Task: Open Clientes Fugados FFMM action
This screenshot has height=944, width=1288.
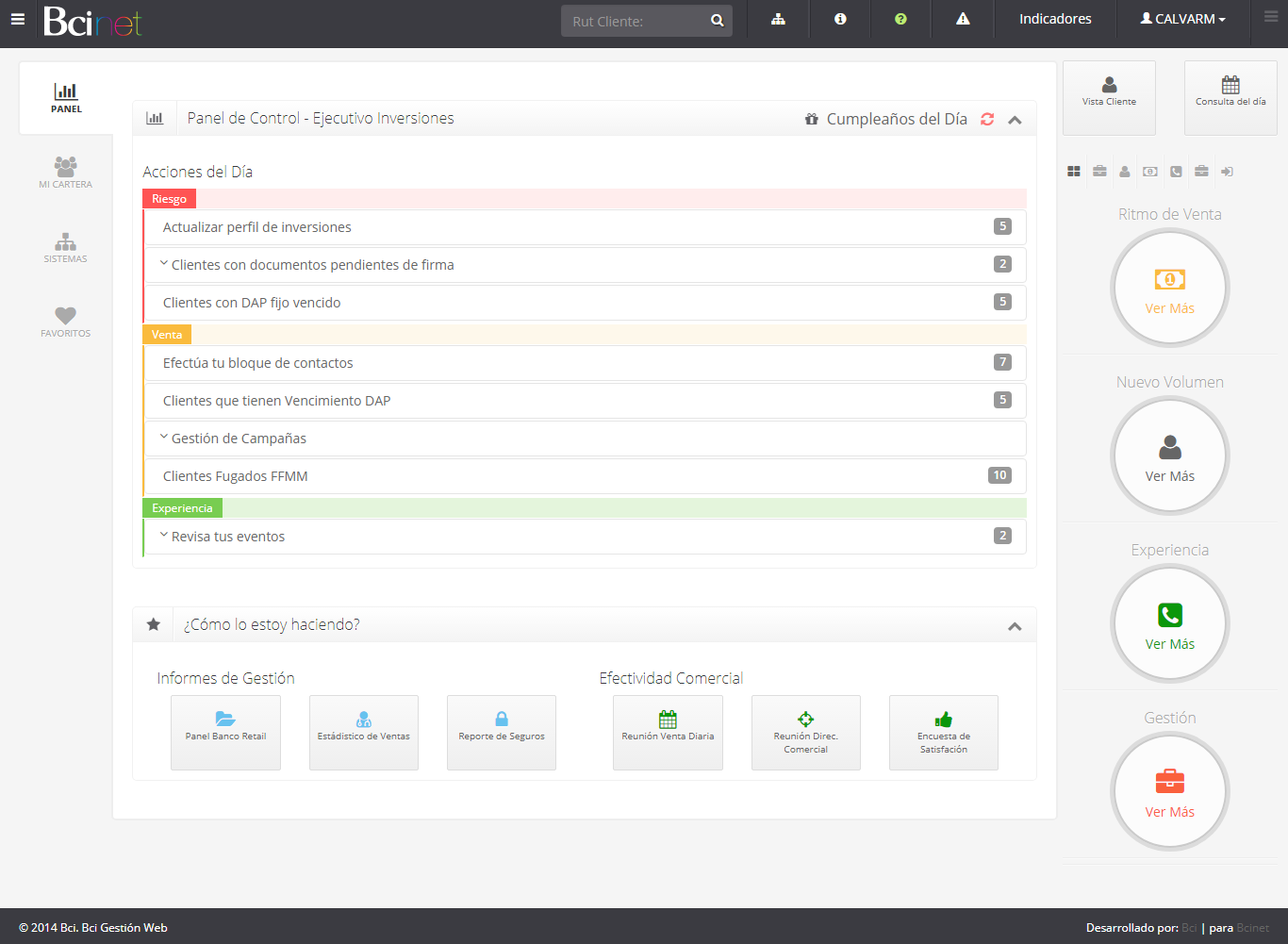Action: pos(236,476)
